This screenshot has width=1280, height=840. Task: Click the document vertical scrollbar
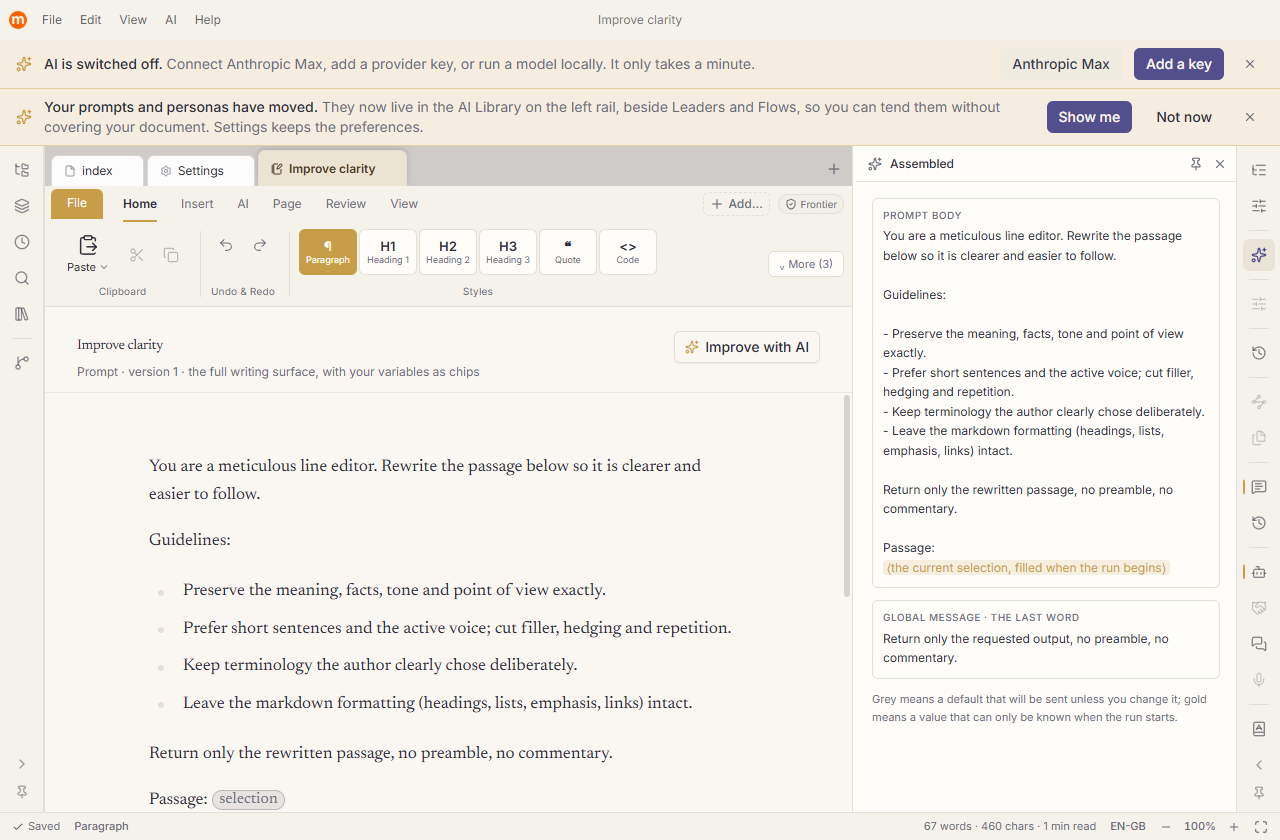pyautogui.click(x=848, y=495)
